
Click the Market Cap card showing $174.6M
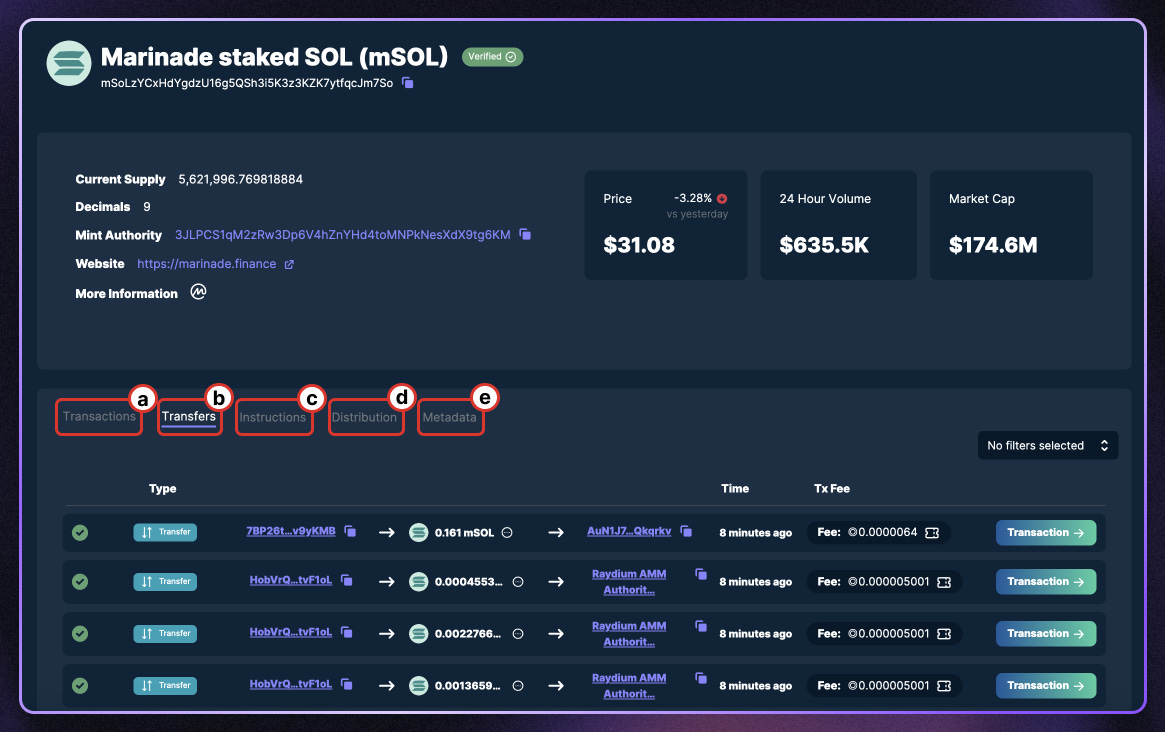tap(1011, 225)
